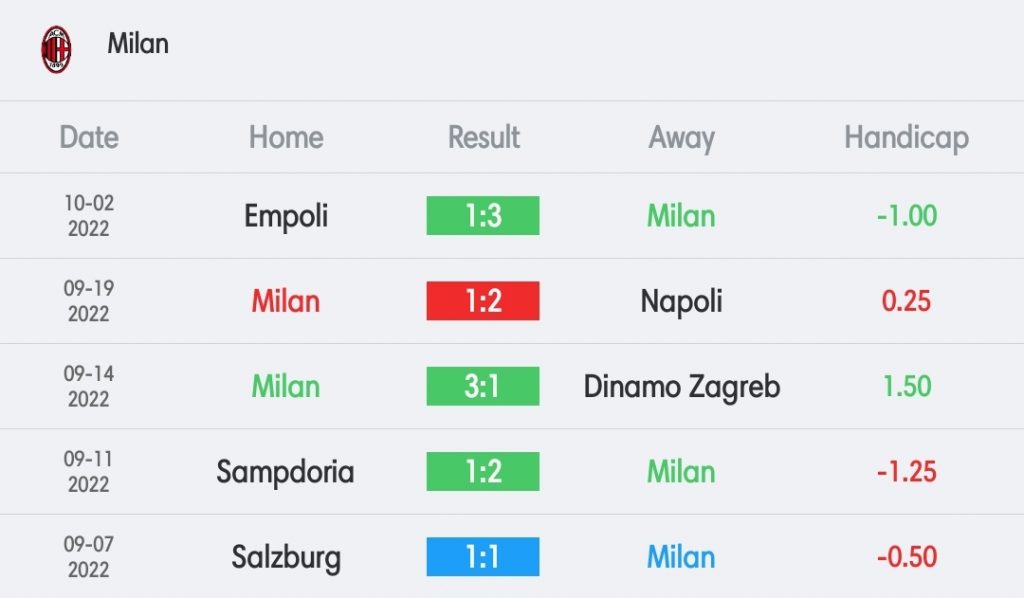Open the Napoli away team link
Image resolution: width=1024 pixels, height=598 pixels.
681,302
